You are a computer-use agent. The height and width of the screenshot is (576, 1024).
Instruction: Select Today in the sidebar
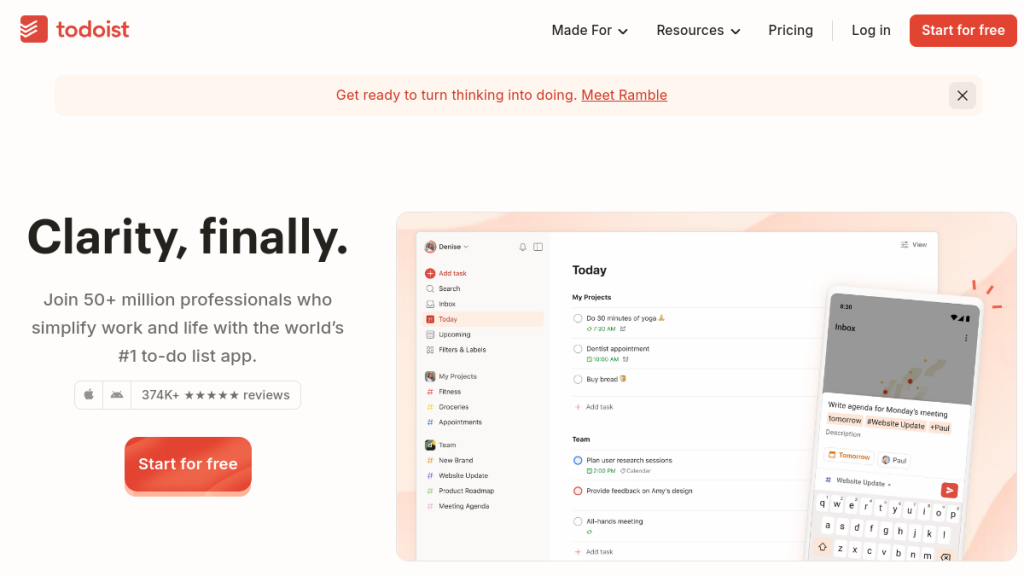click(x=447, y=319)
